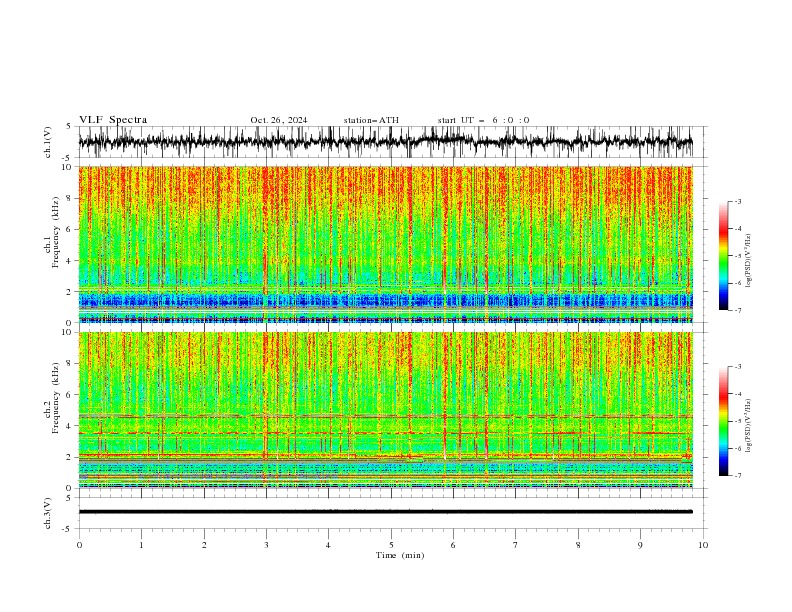Click the "0" tick on the time axis
This screenshot has height=612, width=792.
79,545
